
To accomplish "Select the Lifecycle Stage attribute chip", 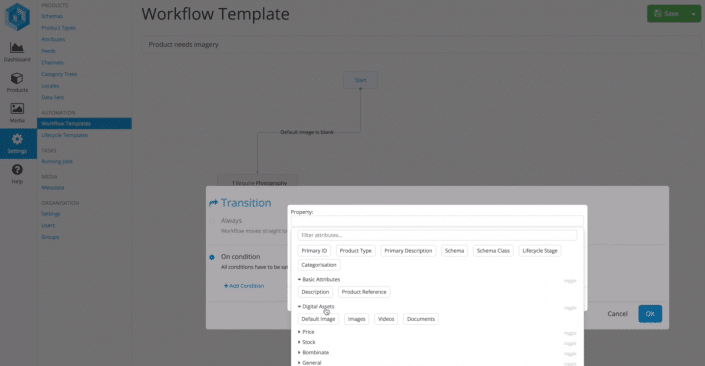I will (540, 251).
